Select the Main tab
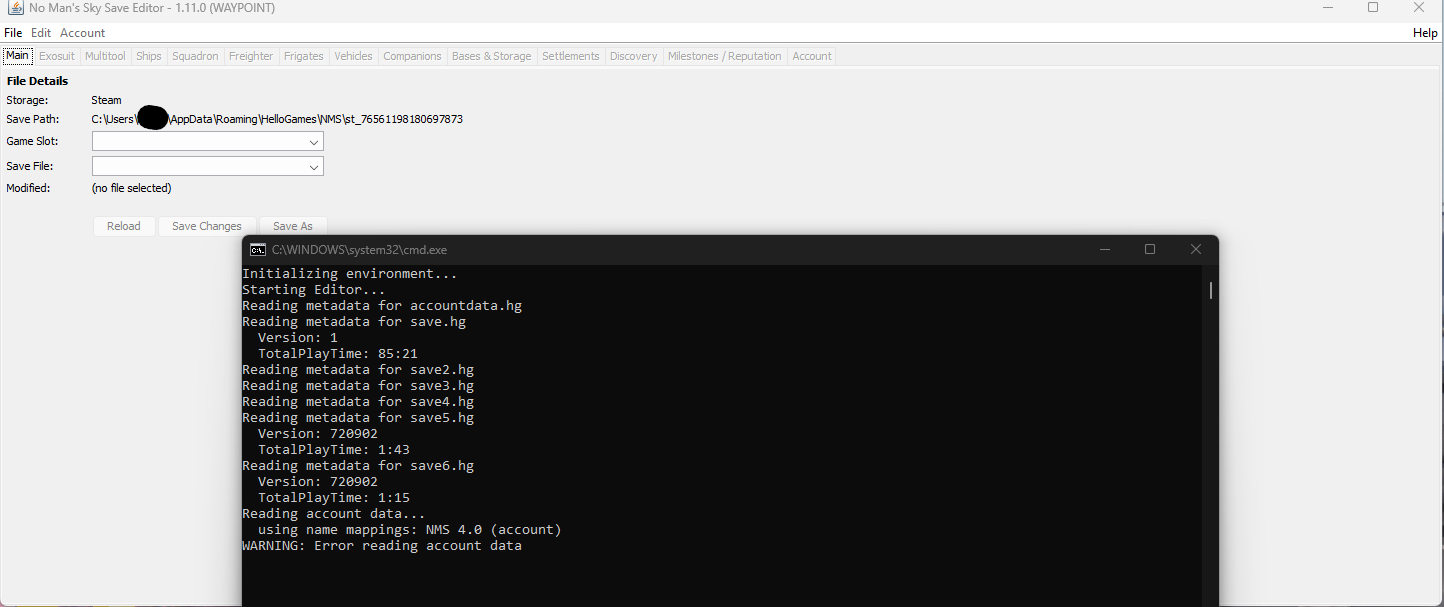Viewport: 1444px width, 607px height. click(x=18, y=56)
